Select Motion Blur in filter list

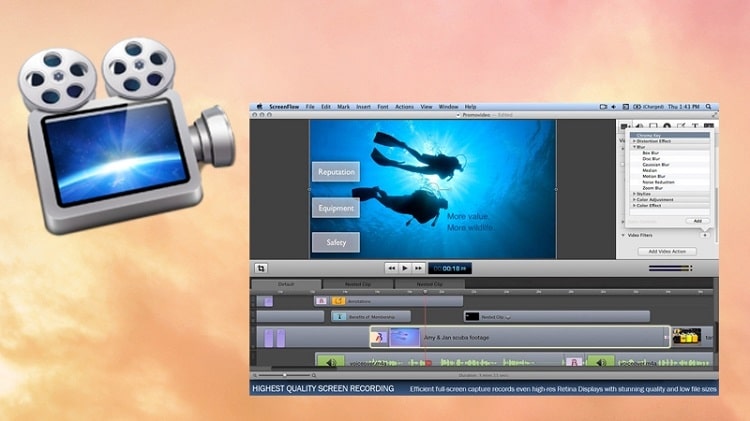pyautogui.click(x=653, y=176)
